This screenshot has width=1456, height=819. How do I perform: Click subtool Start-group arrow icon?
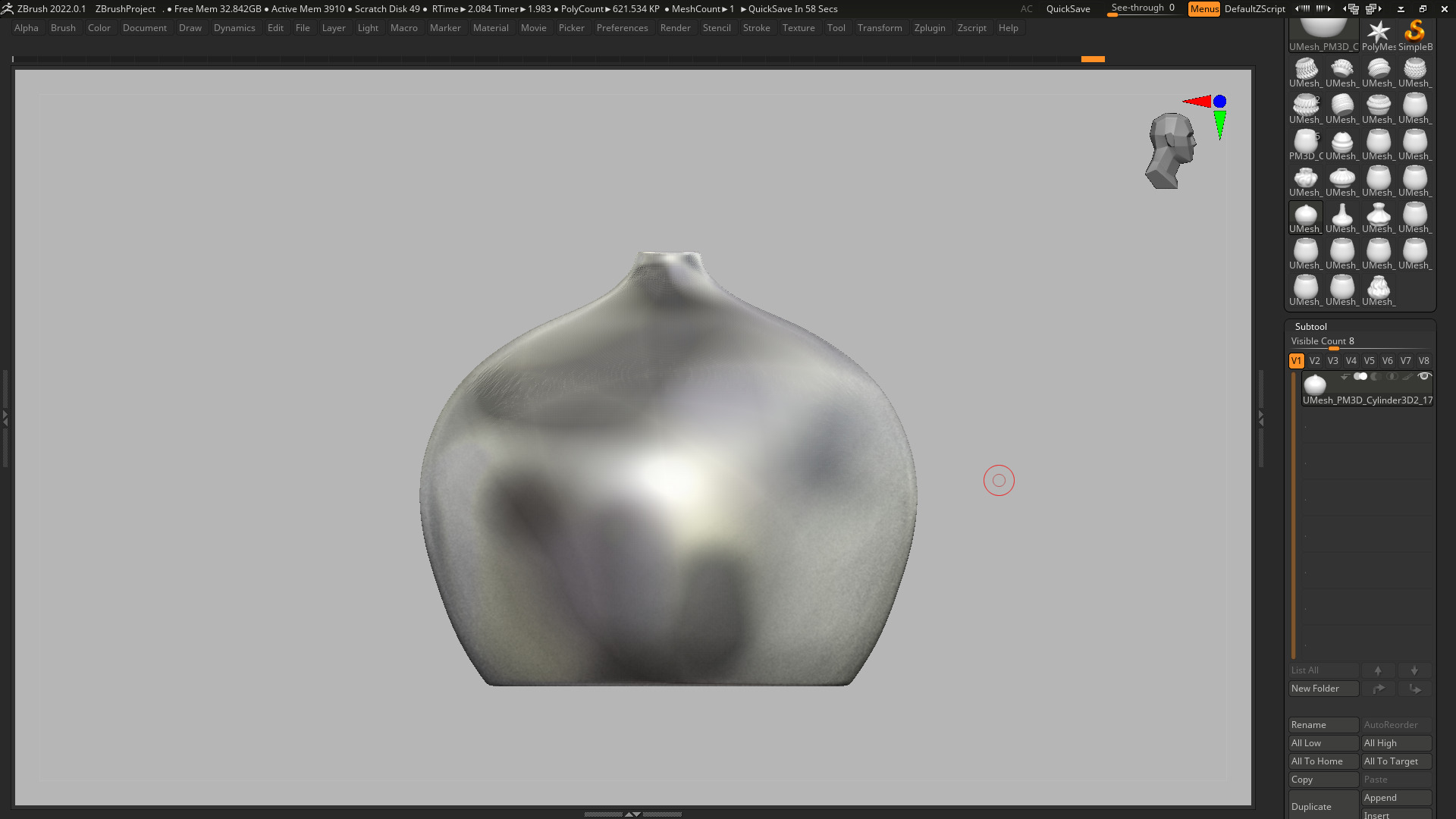(1345, 376)
